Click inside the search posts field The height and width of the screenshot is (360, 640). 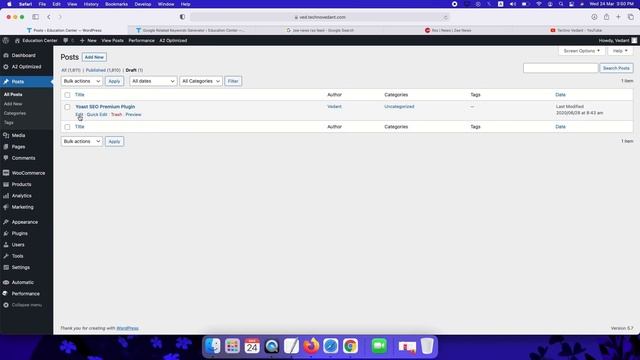[x=560, y=68]
